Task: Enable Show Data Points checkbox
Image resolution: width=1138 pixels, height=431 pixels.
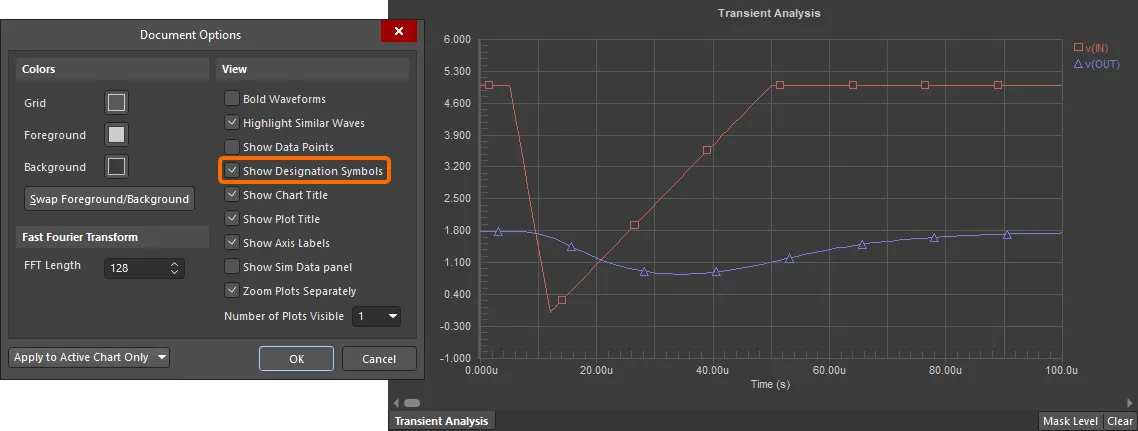Action: (x=232, y=147)
